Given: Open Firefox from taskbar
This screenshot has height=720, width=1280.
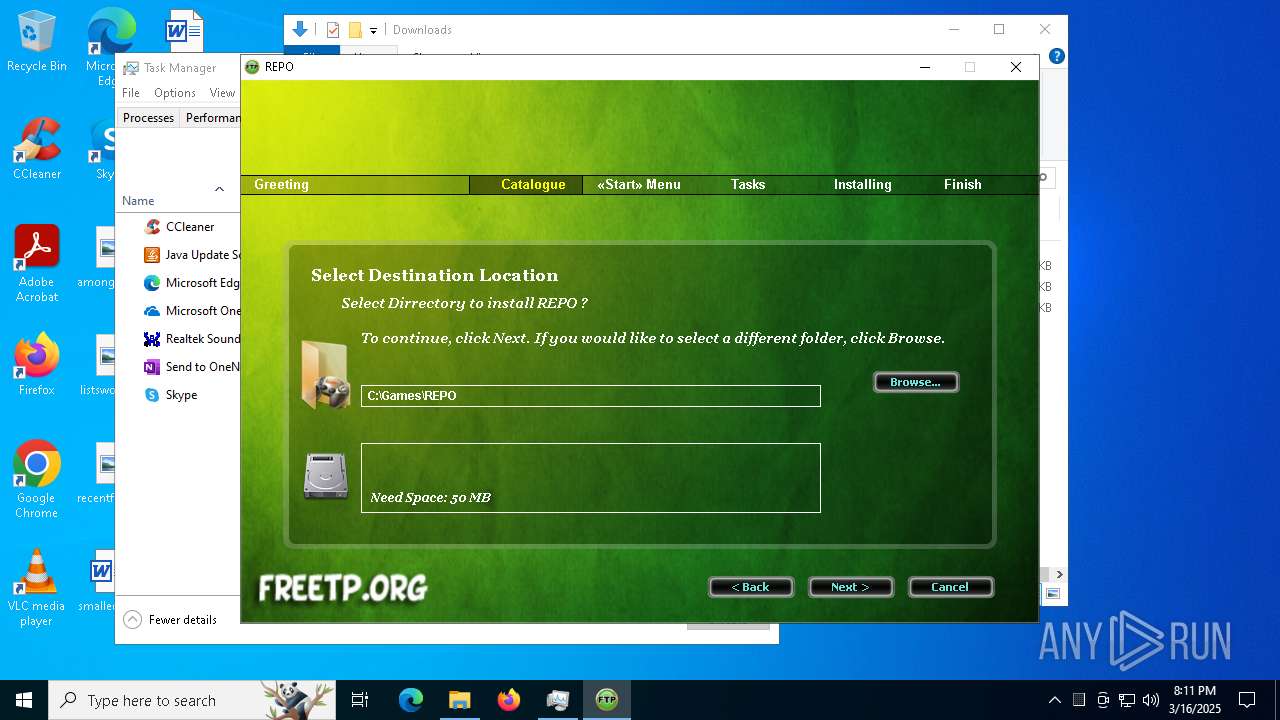Looking at the screenshot, I should [508, 700].
